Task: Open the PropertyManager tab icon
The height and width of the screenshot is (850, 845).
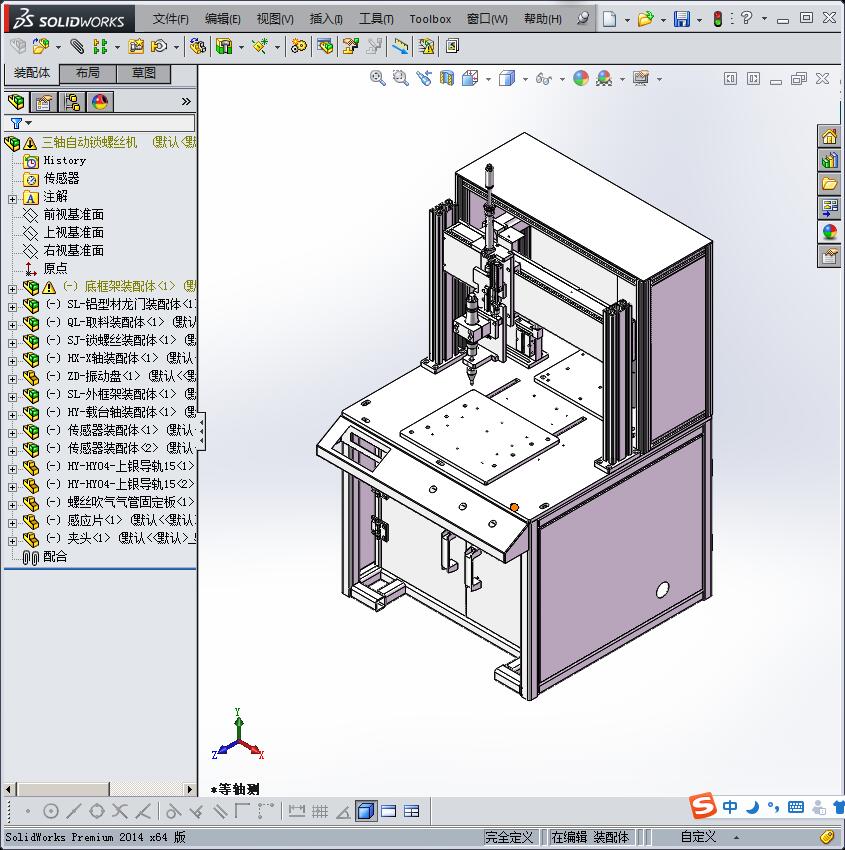Action: point(44,101)
